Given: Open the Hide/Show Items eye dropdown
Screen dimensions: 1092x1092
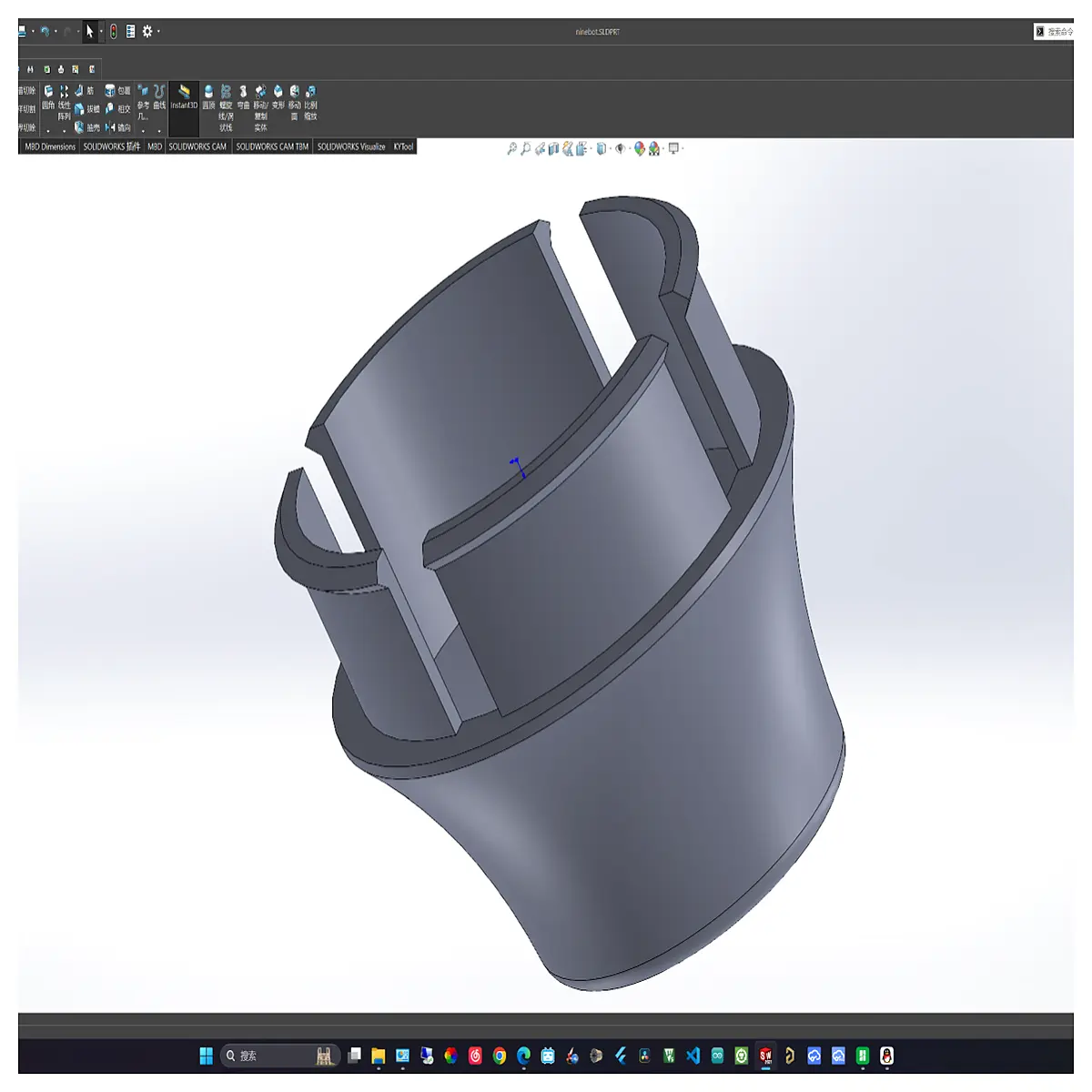Looking at the screenshot, I should click(621, 148).
